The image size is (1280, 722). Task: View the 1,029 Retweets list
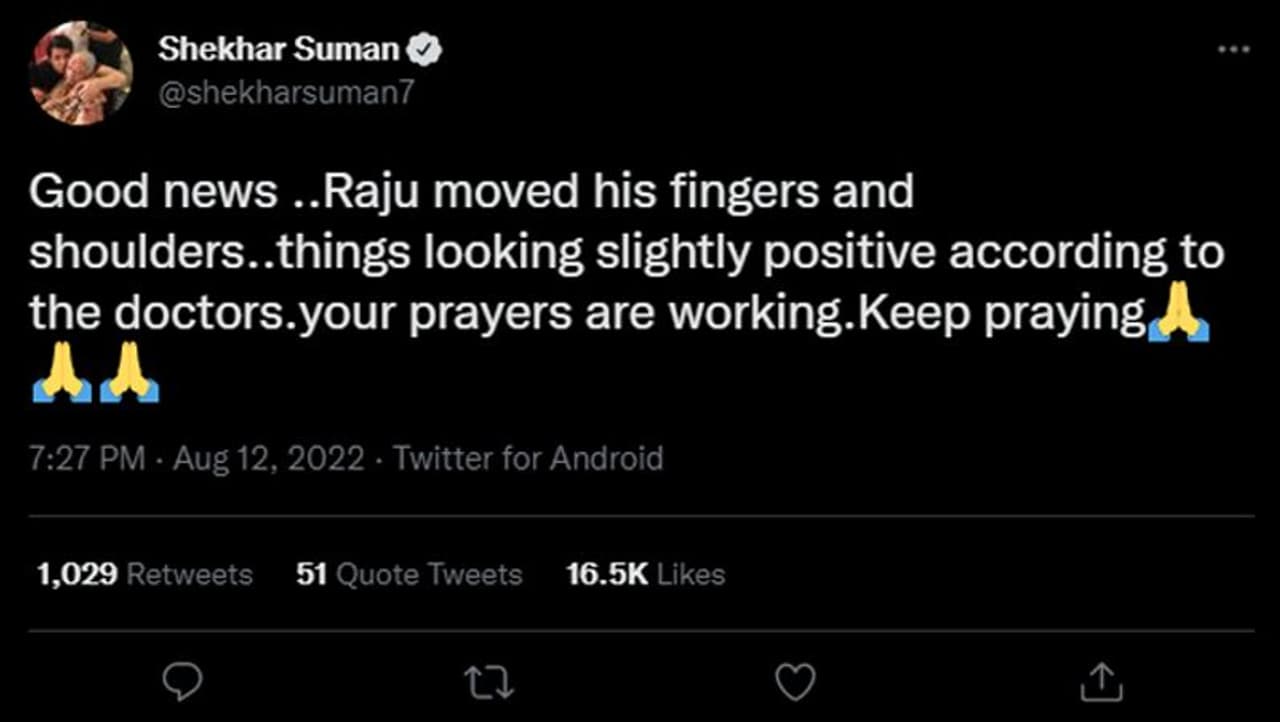[144, 574]
